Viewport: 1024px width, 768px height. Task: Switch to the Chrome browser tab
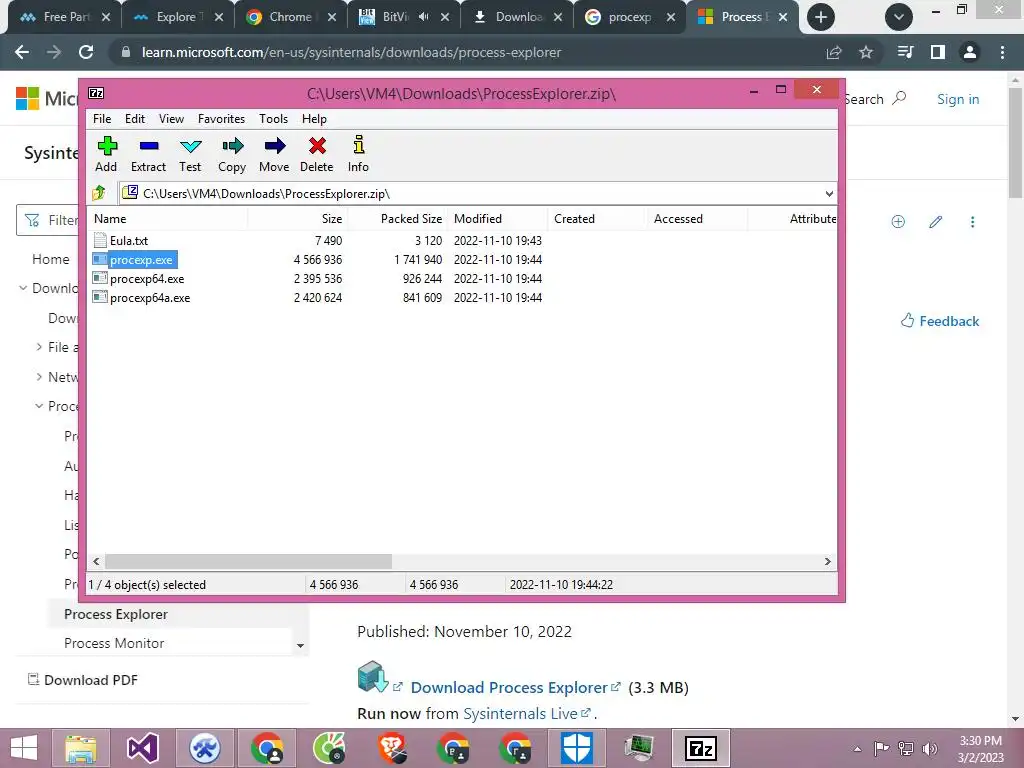click(x=291, y=17)
